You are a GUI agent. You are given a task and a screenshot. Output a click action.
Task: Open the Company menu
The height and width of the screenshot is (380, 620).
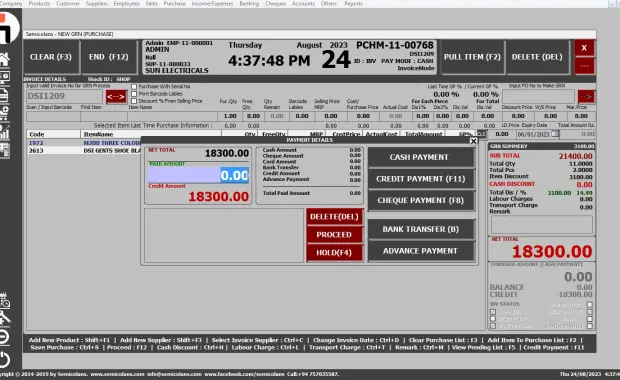(x=11, y=4)
